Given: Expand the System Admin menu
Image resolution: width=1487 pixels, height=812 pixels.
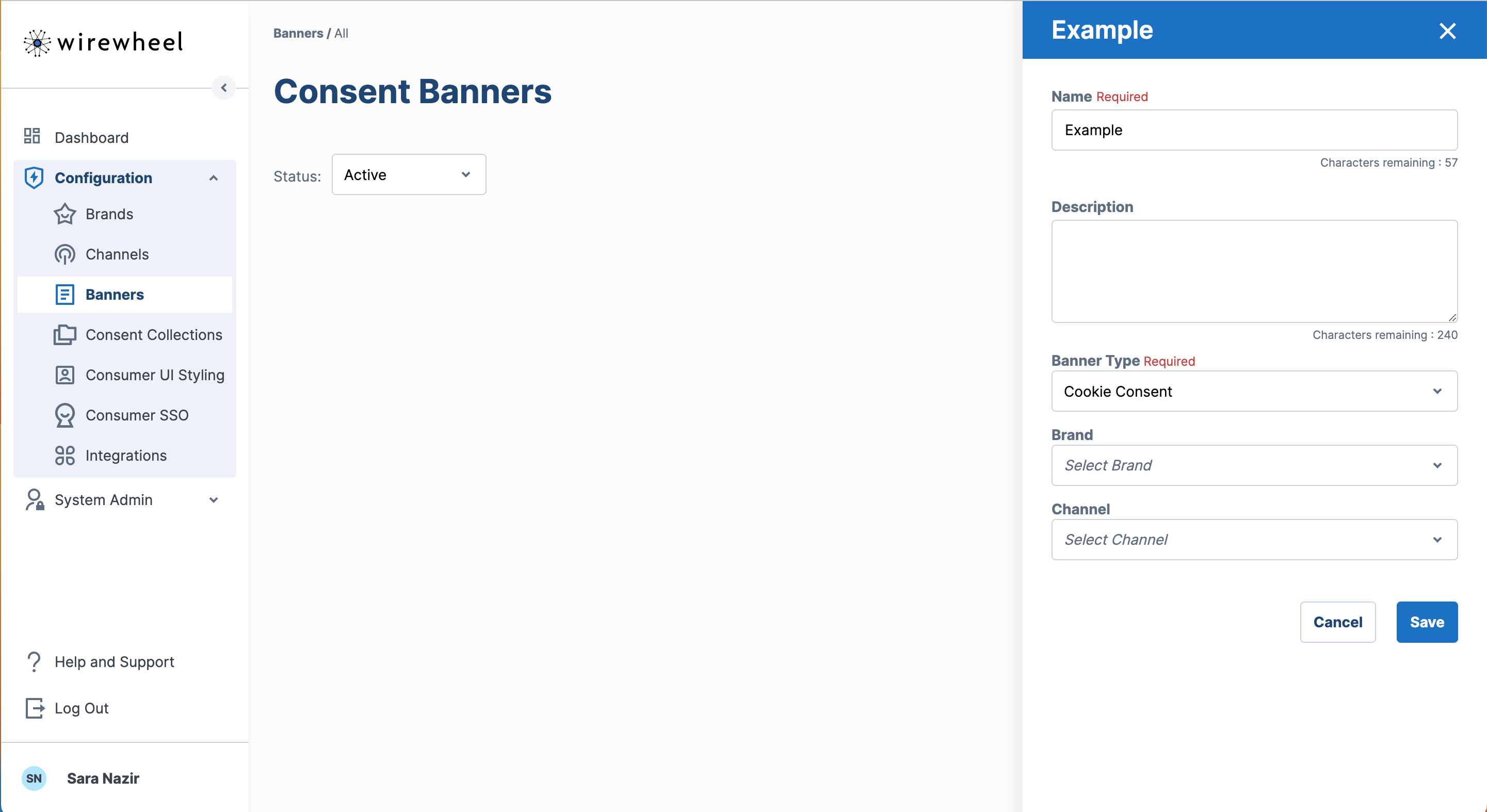Looking at the screenshot, I should 214,500.
